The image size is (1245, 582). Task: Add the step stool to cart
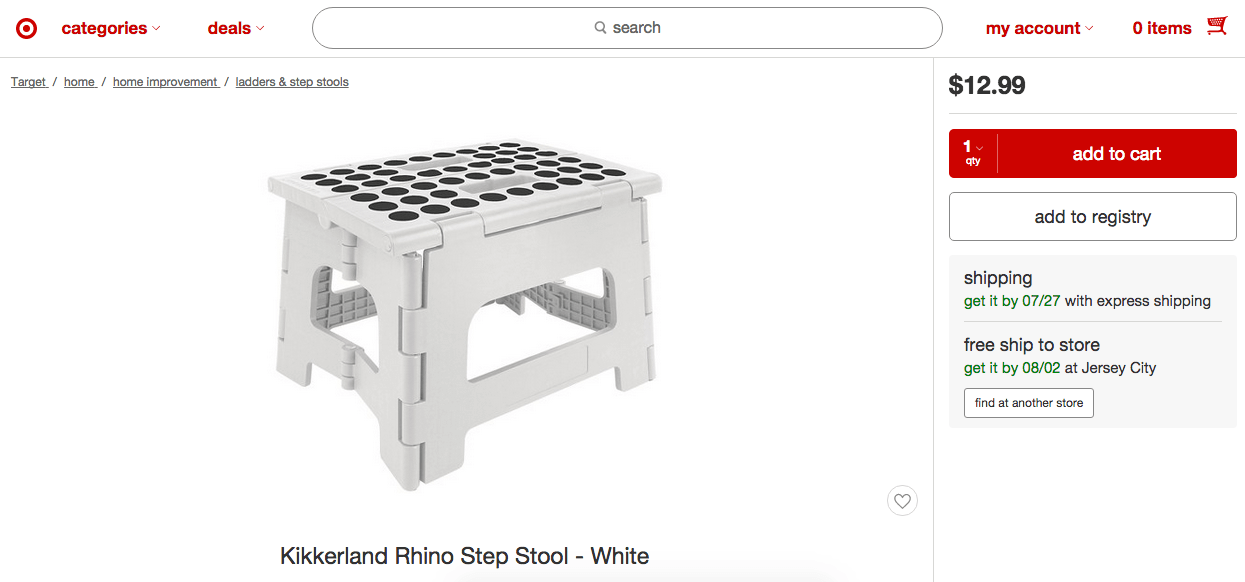click(1117, 154)
